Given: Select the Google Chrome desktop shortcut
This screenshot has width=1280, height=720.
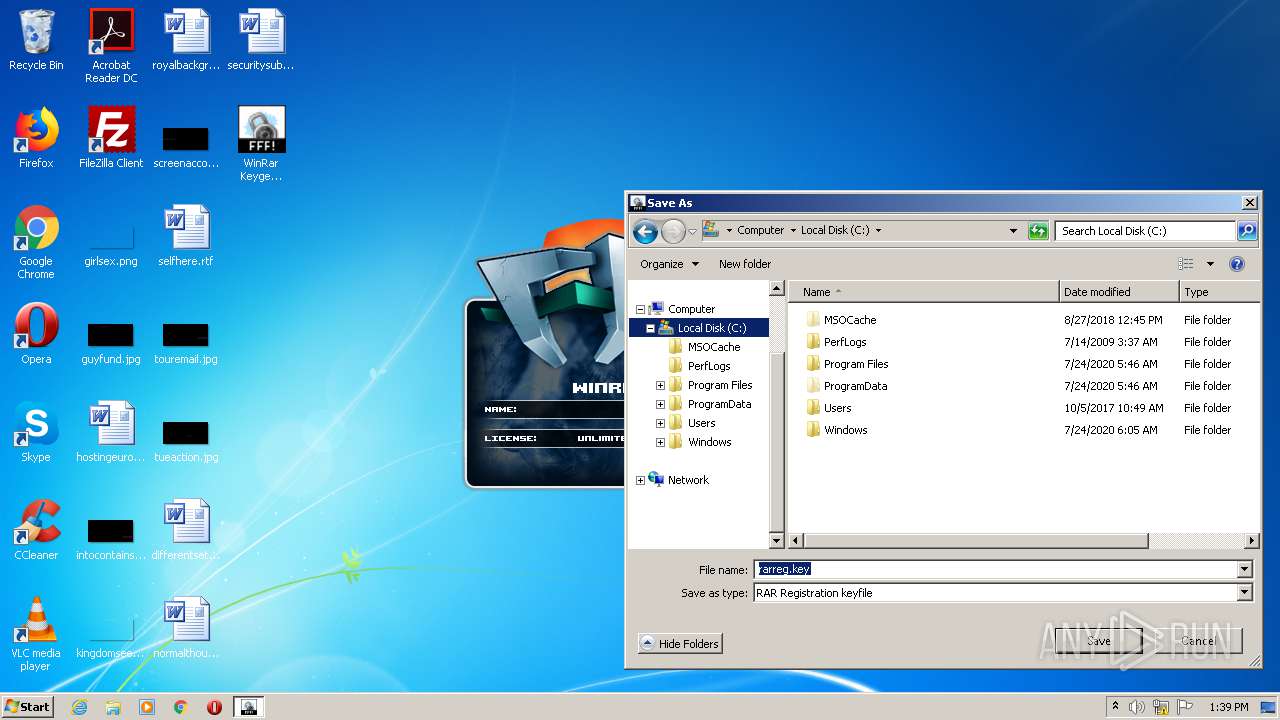Looking at the screenshot, I should click(36, 242).
